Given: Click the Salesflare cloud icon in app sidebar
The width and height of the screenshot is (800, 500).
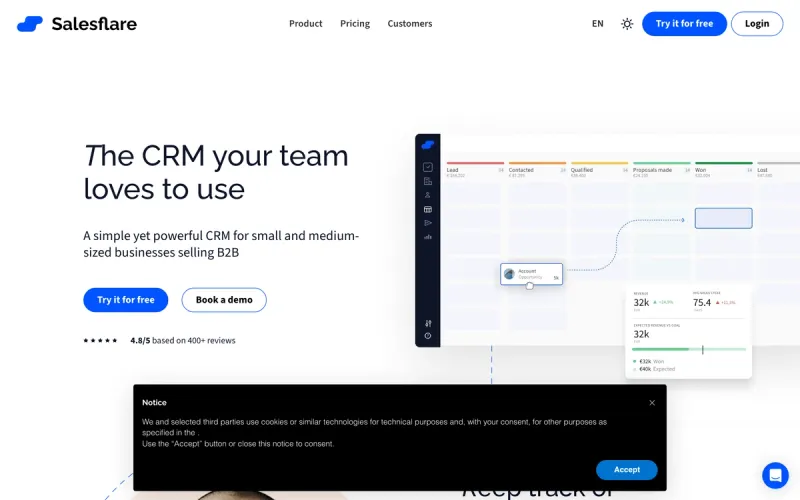Looking at the screenshot, I should pos(428,145).
